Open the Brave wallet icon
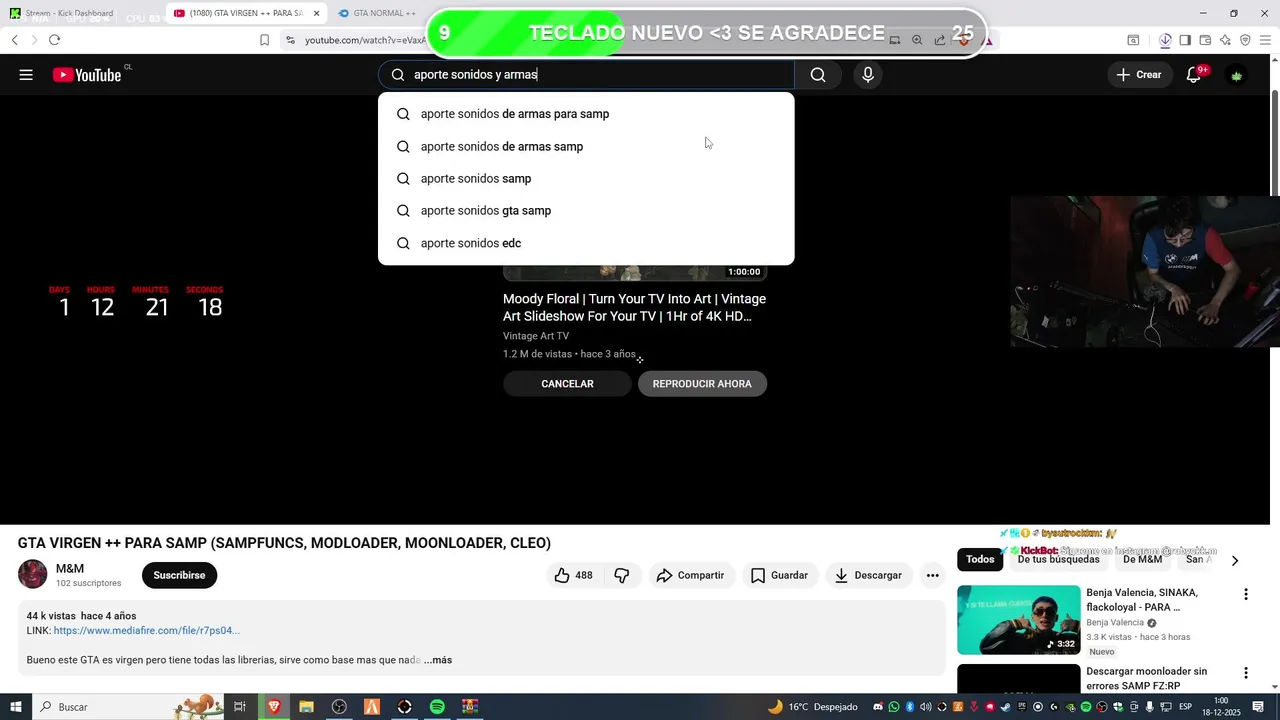 pyautogui.click(x=1205, y=40)
